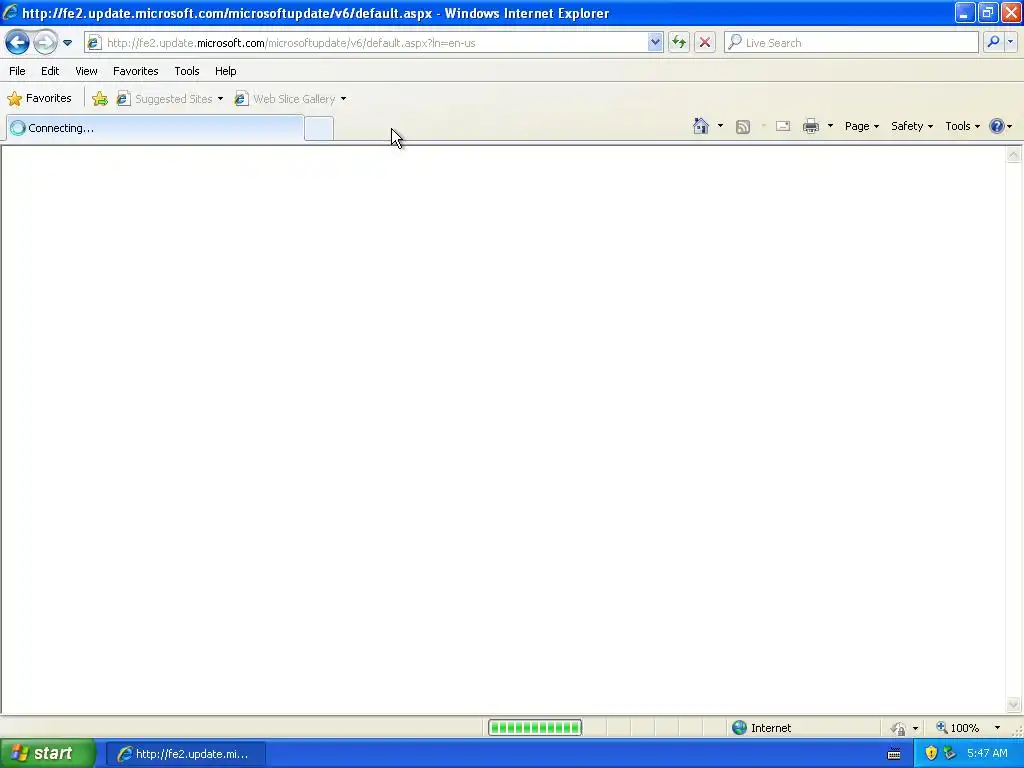The height and width of the screenshot is (768, 1024).
Task: Click the 5:47 AM clock
Action: [x=987, y=753]
